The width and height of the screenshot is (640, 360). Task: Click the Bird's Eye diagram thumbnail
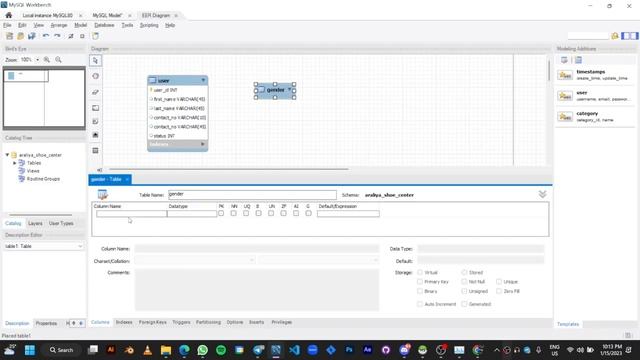click(x=44, y=98)
